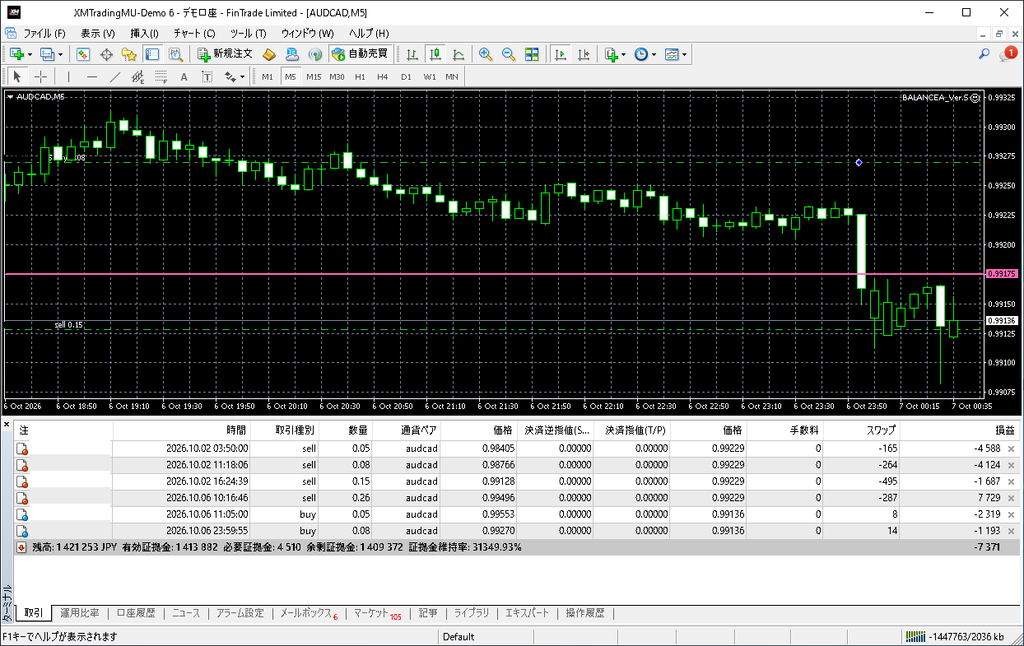The image size is (1024, 646).
Task: Open the indicators list dropdown arrow
Action: point(623,55)
